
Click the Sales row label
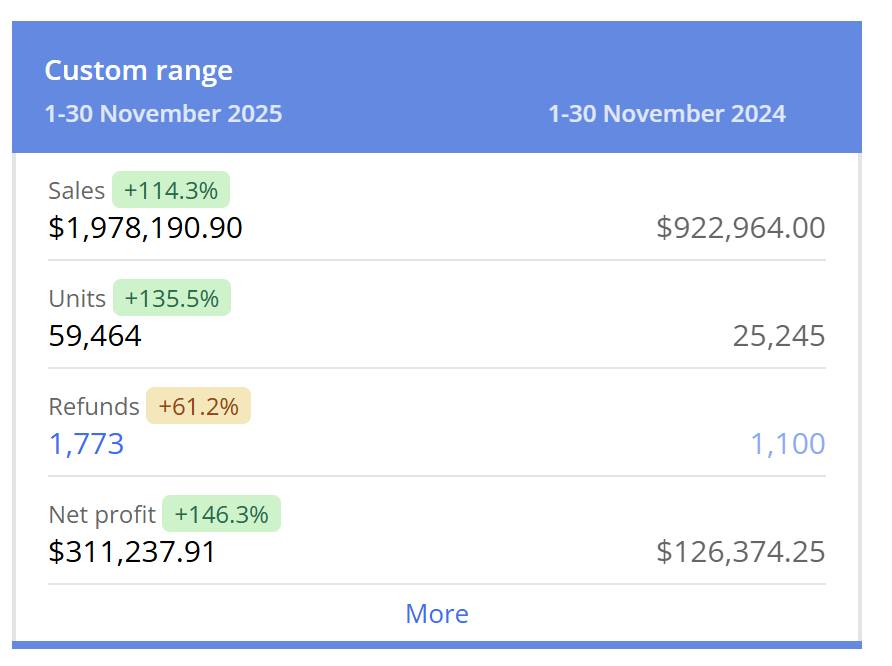[x=76, y=190]
